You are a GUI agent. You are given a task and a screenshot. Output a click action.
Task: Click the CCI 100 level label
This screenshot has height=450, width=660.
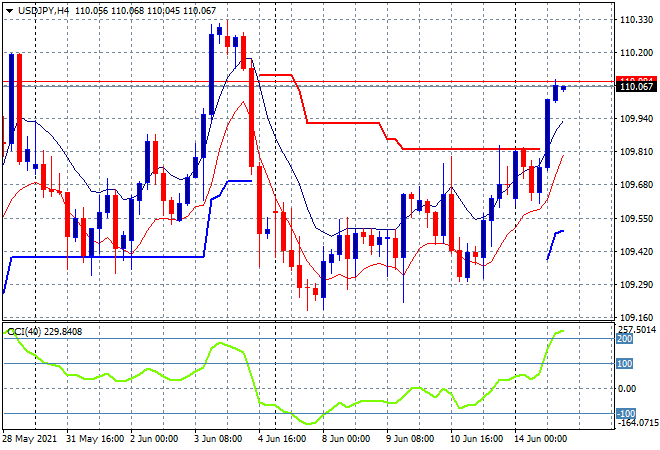tap(625, 364)
